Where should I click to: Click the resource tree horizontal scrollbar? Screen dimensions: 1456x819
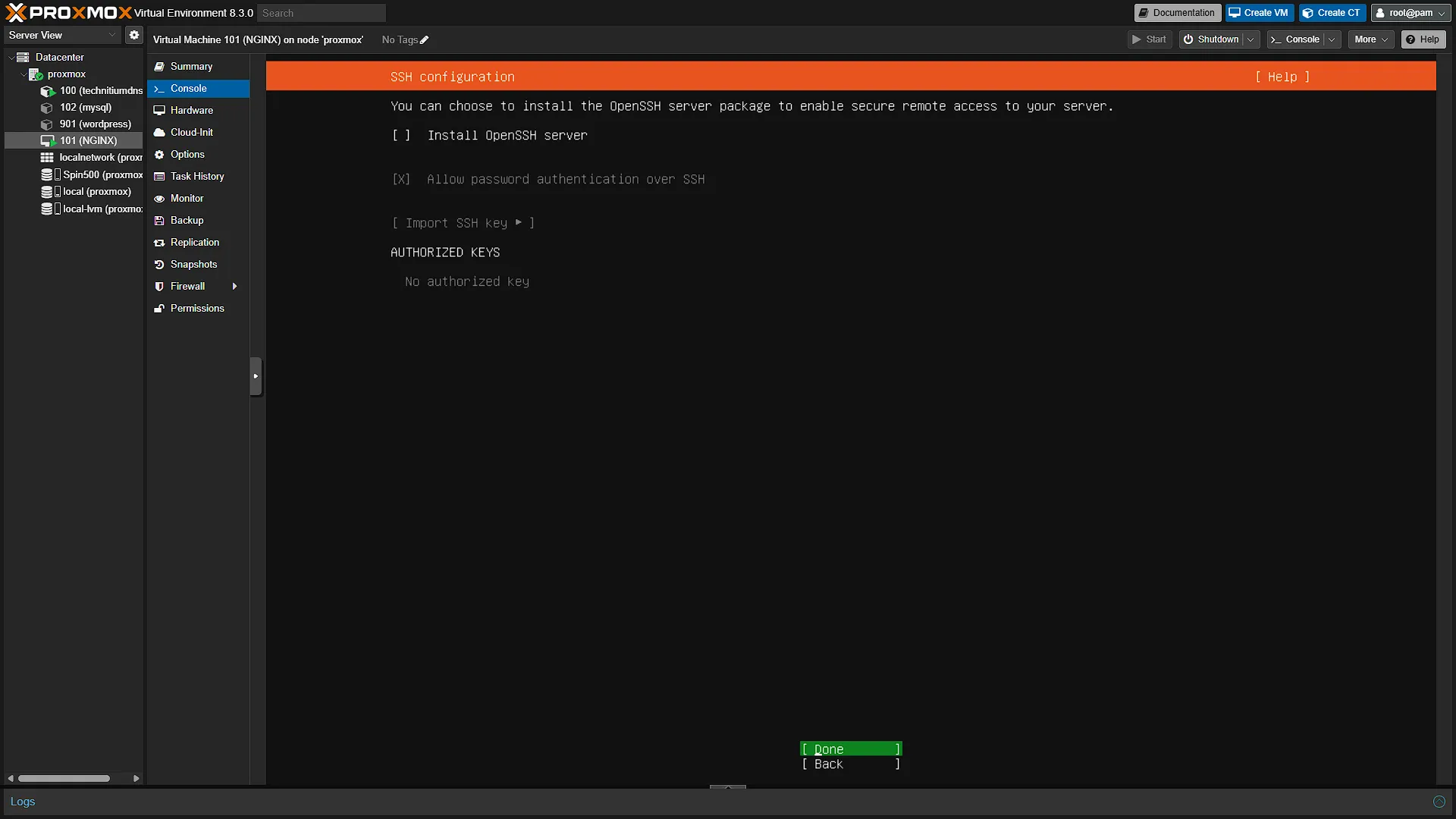(64, 778)
